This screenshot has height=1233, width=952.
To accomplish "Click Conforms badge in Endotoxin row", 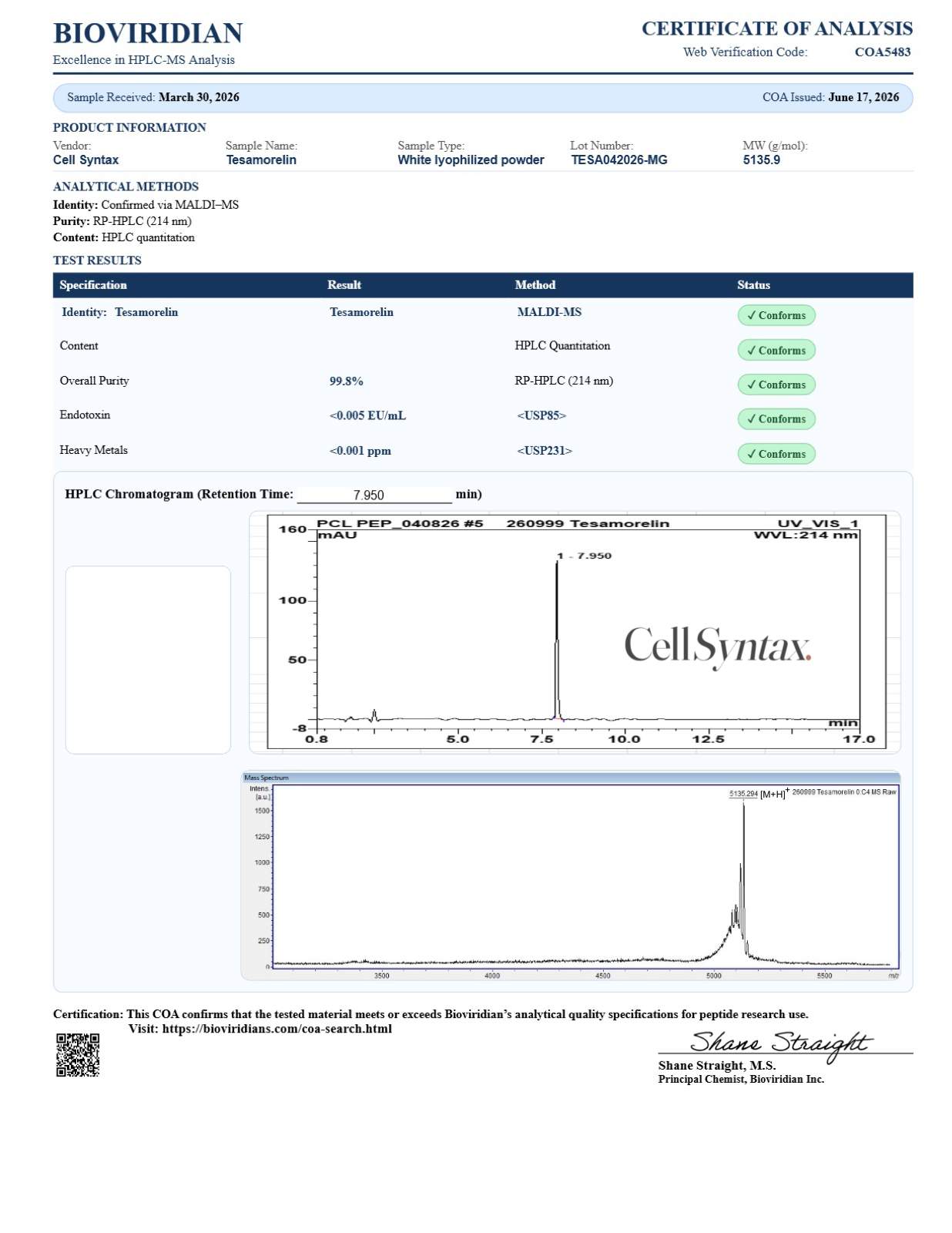I will 776,419.
